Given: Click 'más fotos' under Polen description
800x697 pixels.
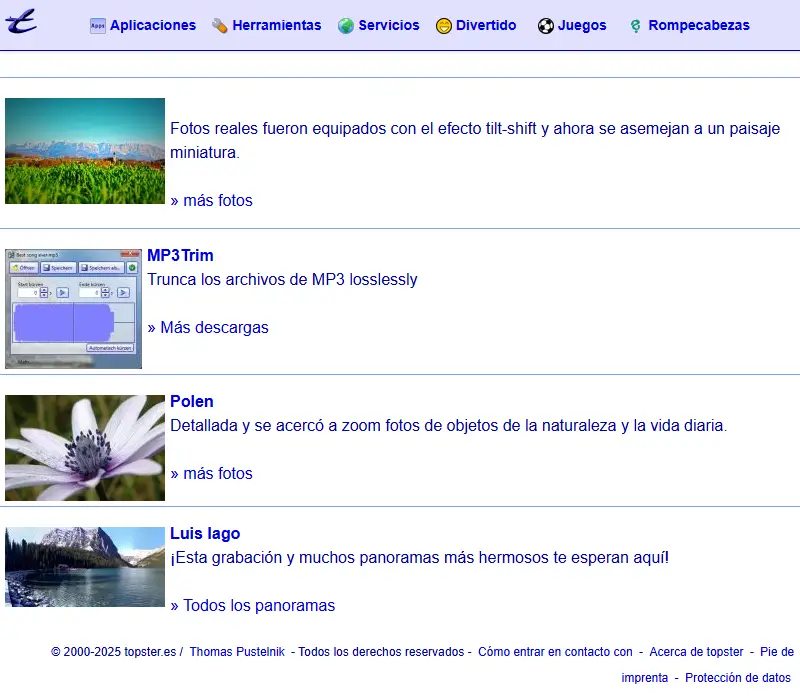Looking at the screenshot, I should click(211, 474).
